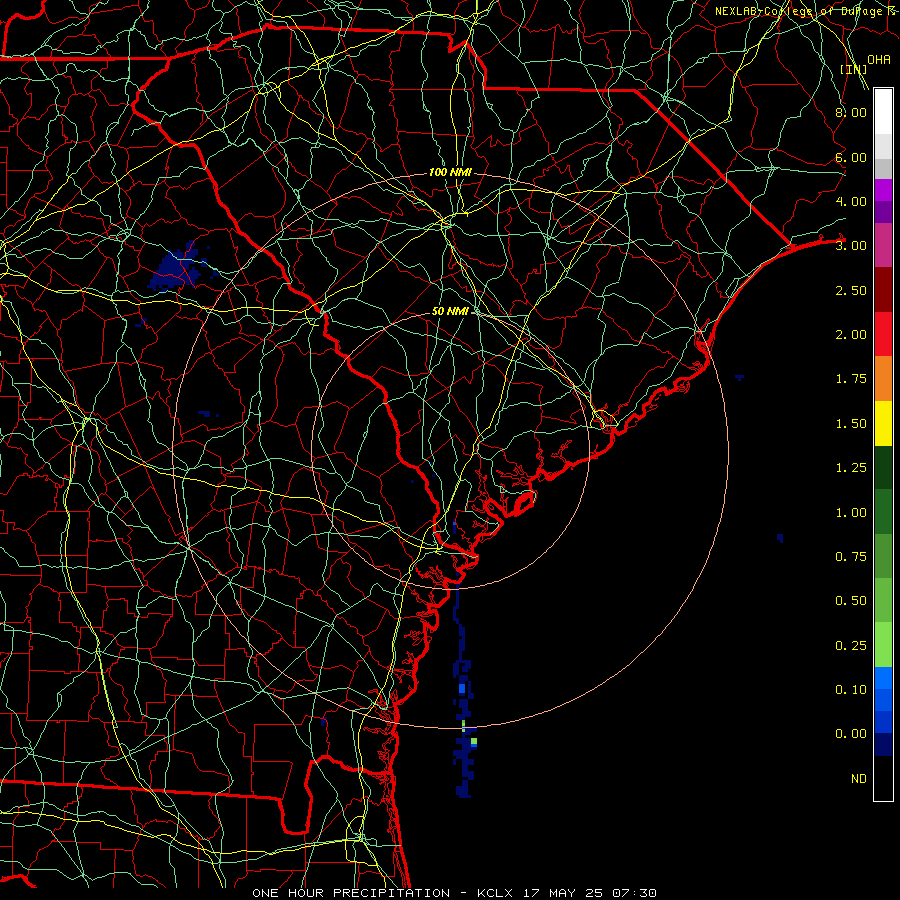Click the '1.75' legend value
The image size is (900, 900).
pos(851,379)
